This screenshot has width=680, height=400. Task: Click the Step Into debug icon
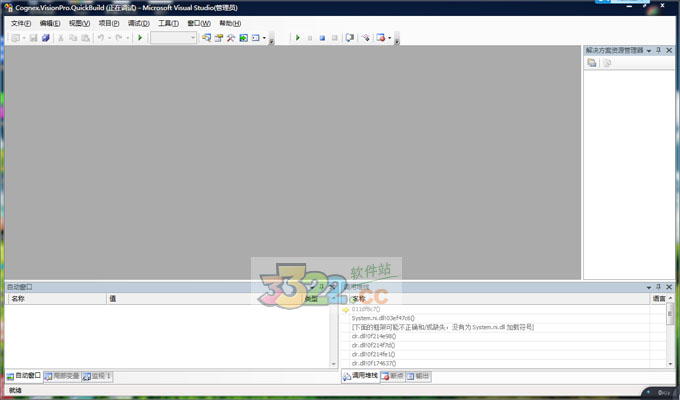[366, 38]
